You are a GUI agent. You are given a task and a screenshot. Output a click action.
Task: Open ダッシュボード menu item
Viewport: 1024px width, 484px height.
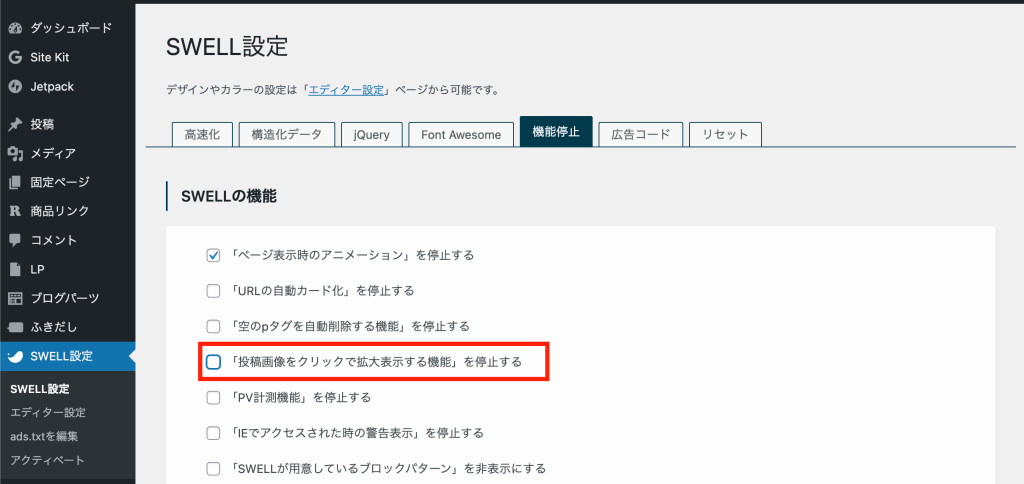click(x=68, y=29)
